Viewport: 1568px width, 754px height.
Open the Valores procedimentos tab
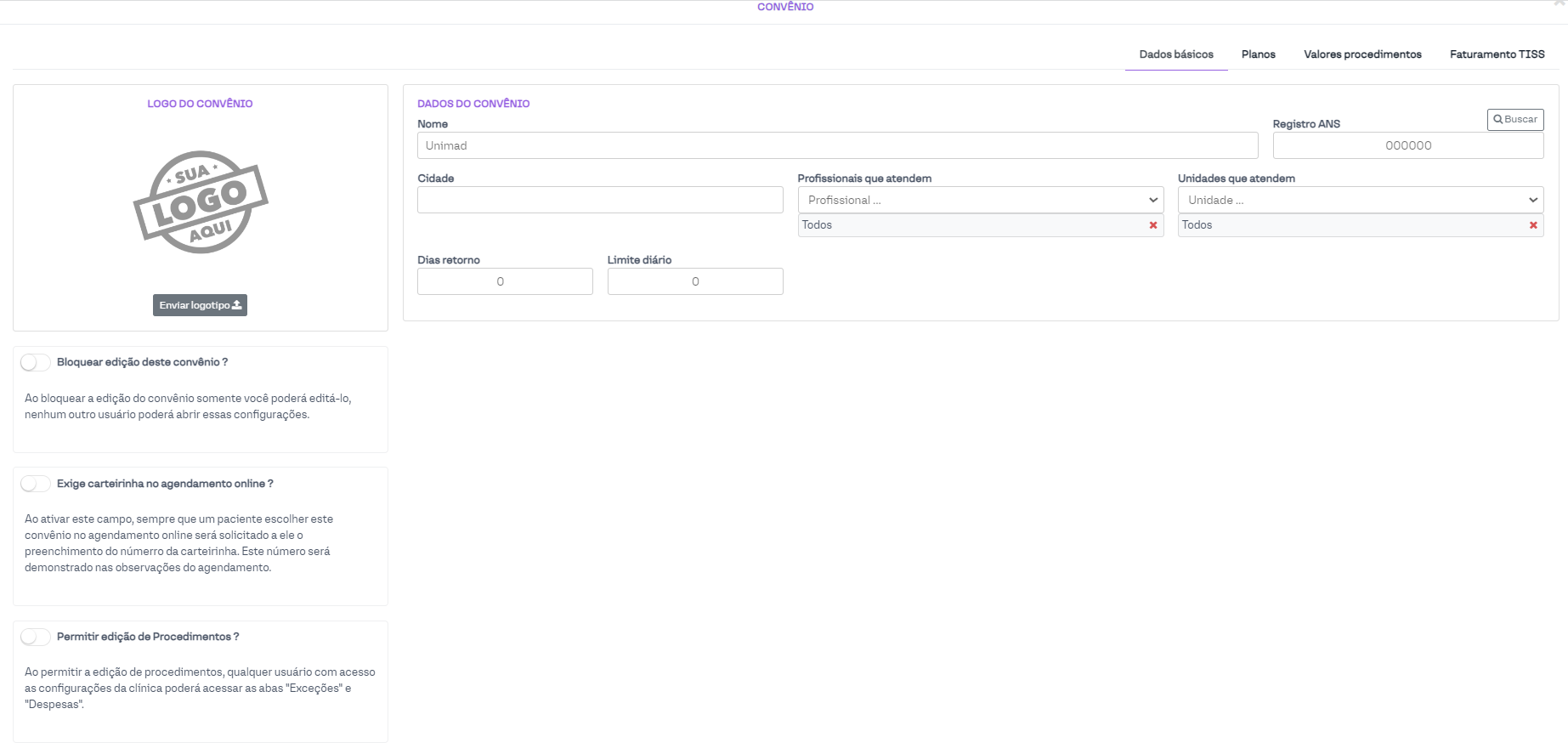[x=1362, y=54]
